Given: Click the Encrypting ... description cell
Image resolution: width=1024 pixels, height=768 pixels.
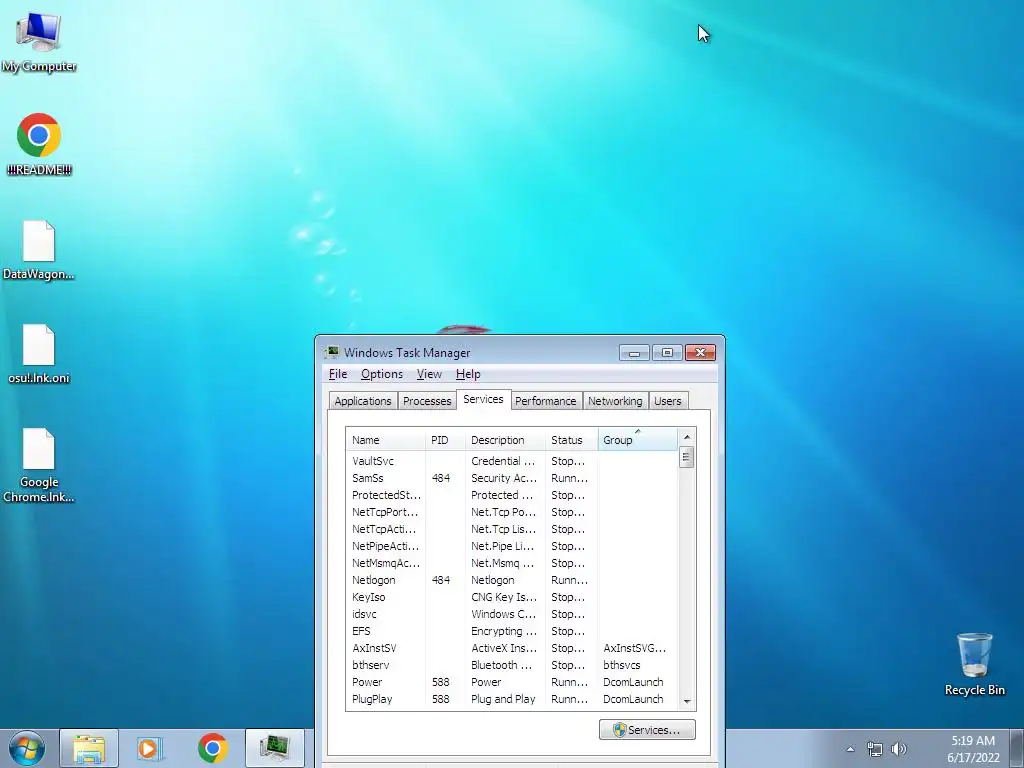Looking at the screenshot, I should [504, 631].
